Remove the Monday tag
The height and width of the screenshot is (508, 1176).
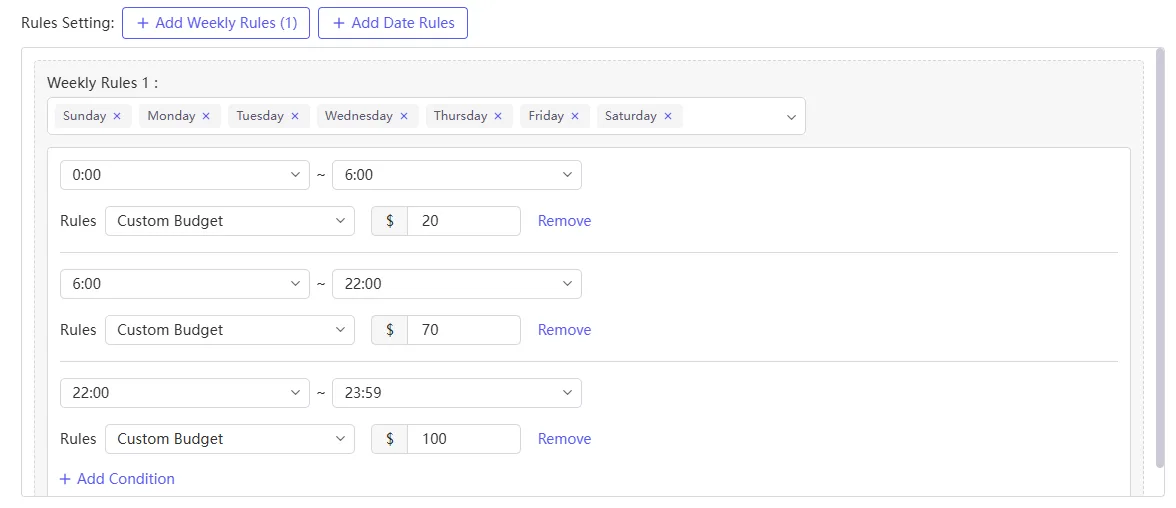[206, 116]
